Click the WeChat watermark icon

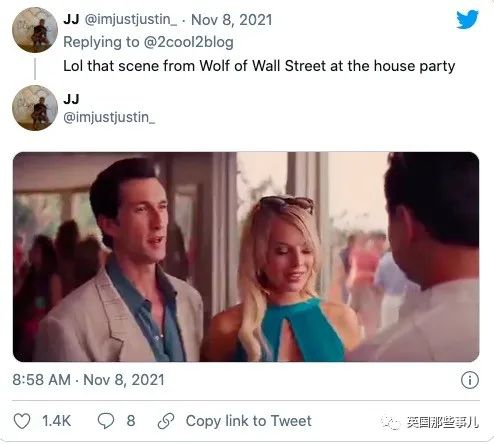click(390, 422)
